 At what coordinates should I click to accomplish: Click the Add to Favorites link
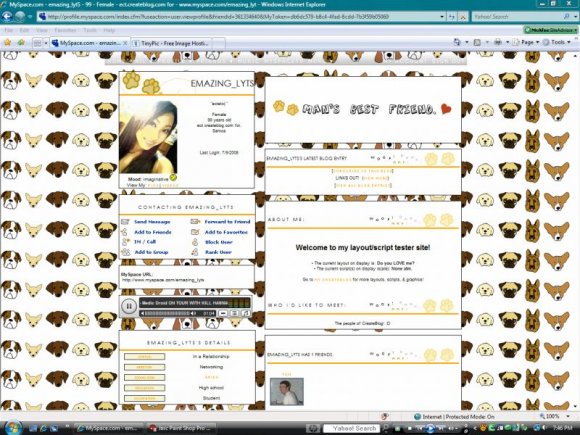226,232
